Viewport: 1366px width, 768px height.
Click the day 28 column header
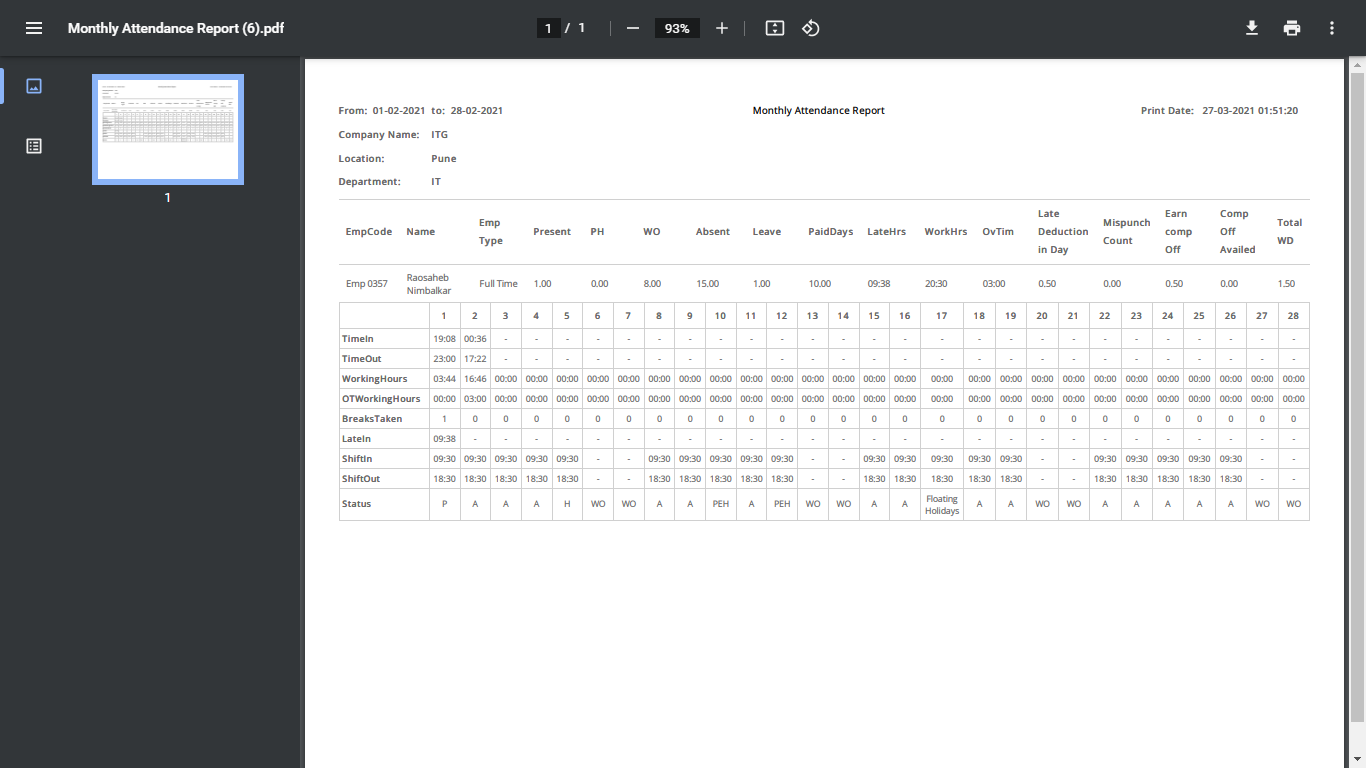click(1294, 316)
